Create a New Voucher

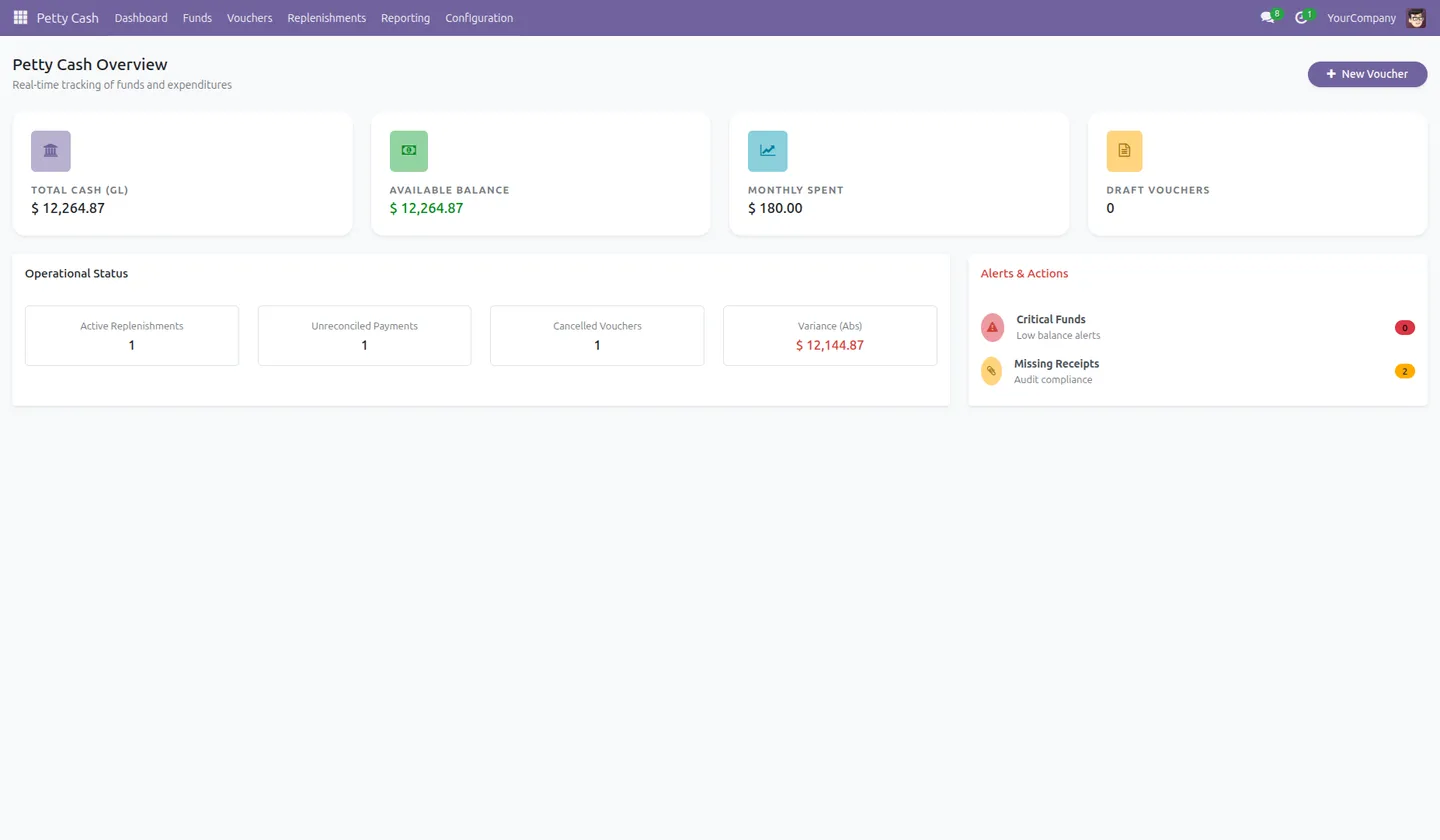point(1367,74)
